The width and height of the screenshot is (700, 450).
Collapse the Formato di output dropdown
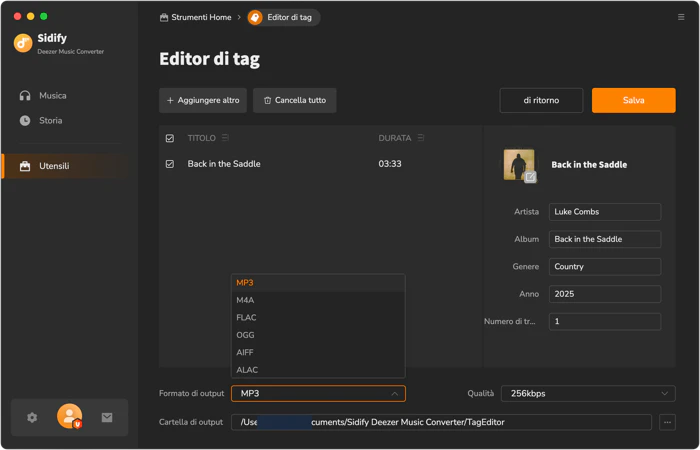318,394
